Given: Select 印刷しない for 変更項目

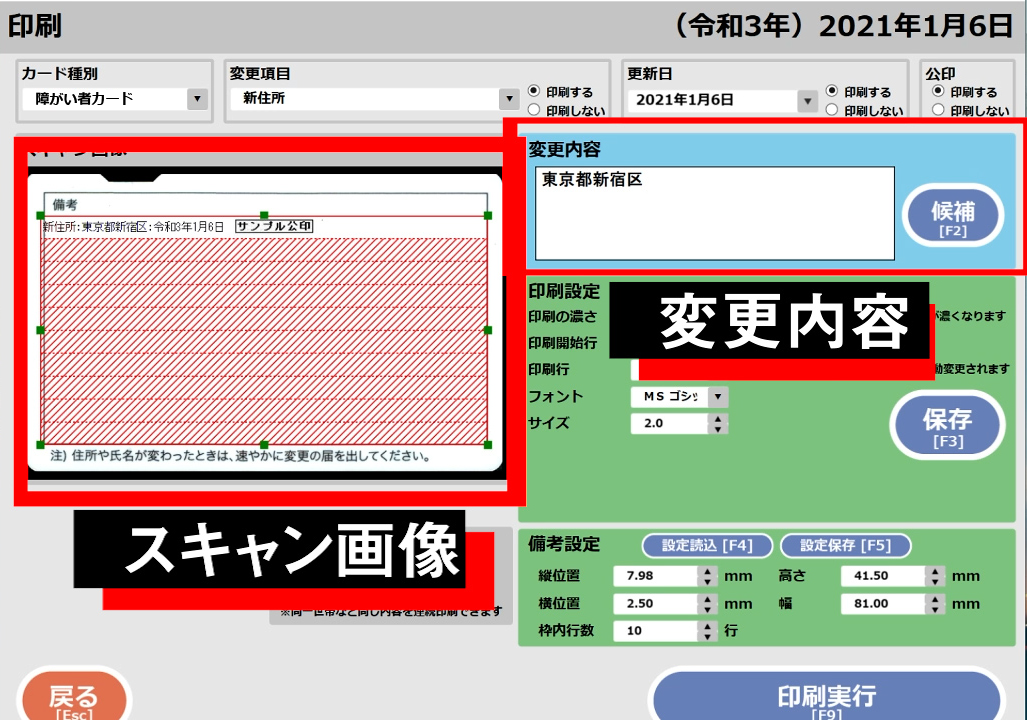Looking at the screenshot, I should [534, 110].
